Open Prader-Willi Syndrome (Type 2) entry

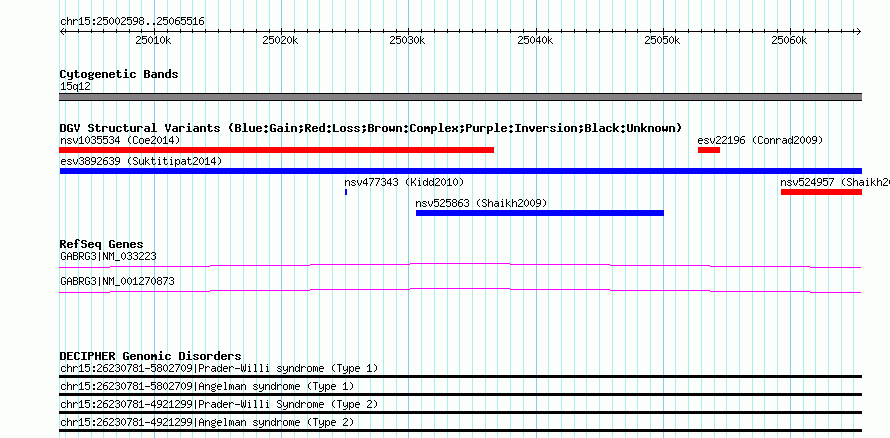(219, 405)
